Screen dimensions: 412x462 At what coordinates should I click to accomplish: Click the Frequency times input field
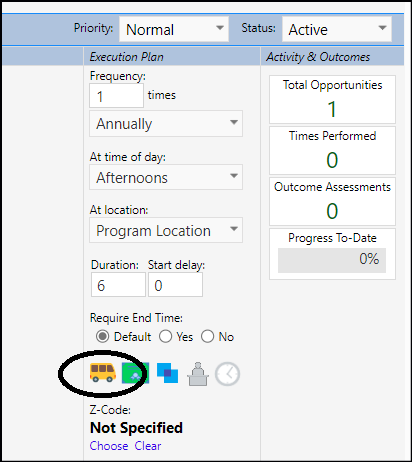tap(116, 96)
